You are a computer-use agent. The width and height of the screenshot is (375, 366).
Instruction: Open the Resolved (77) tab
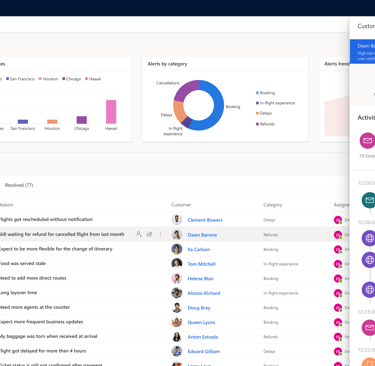[x=19, y=185]
